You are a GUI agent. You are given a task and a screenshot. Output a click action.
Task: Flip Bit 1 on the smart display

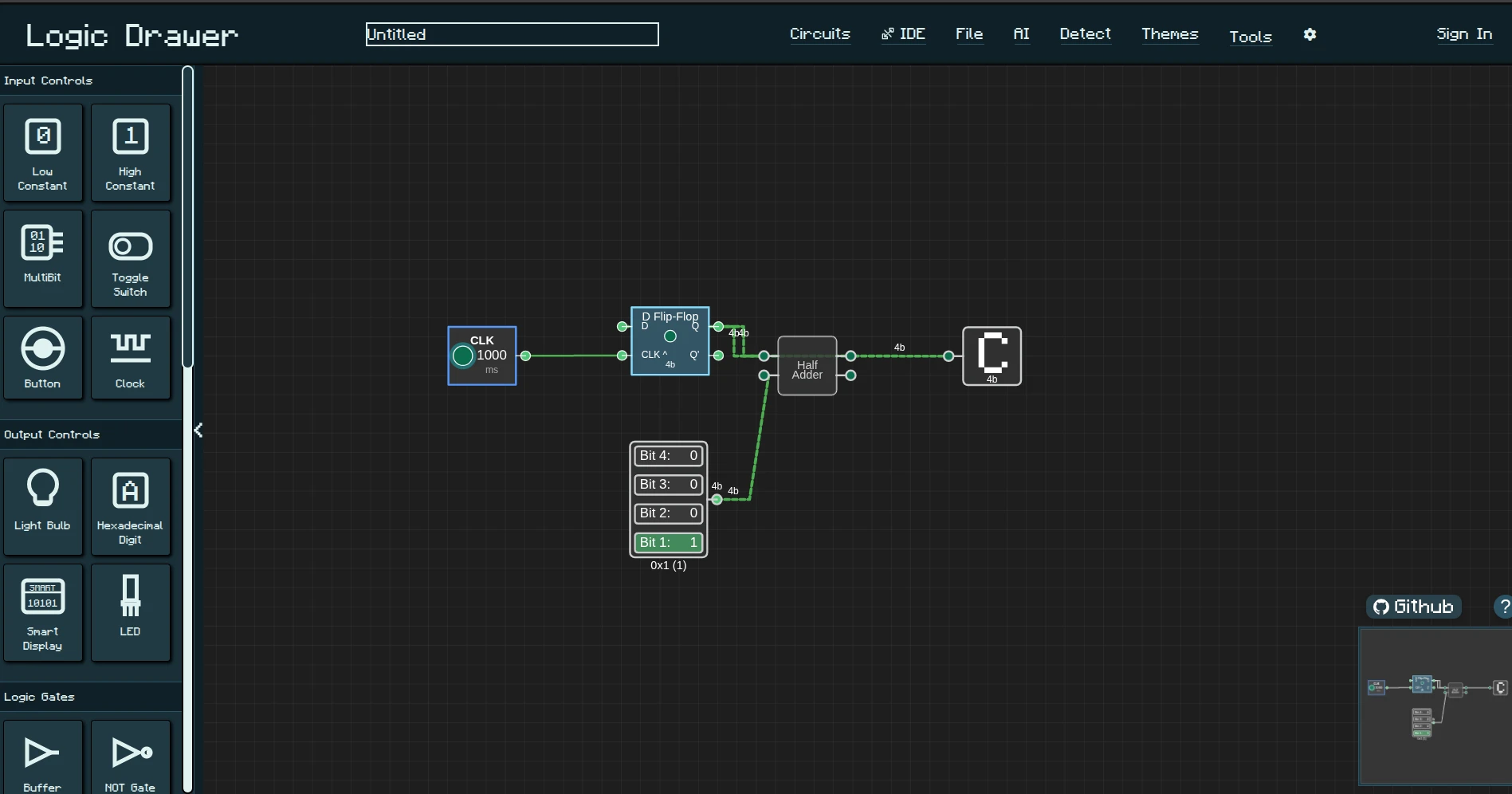[668, 542]
